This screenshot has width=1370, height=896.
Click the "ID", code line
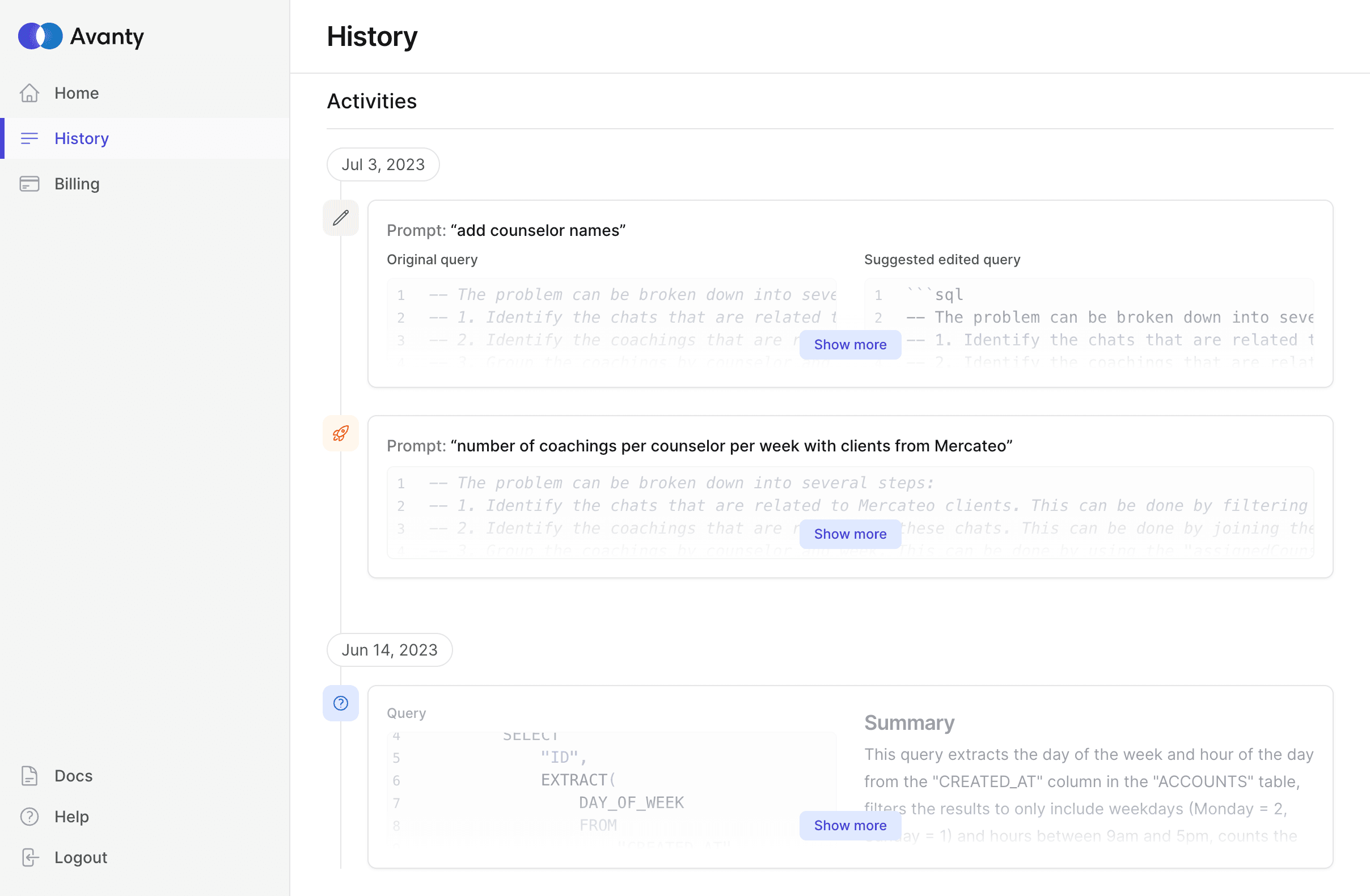[564, 757]
